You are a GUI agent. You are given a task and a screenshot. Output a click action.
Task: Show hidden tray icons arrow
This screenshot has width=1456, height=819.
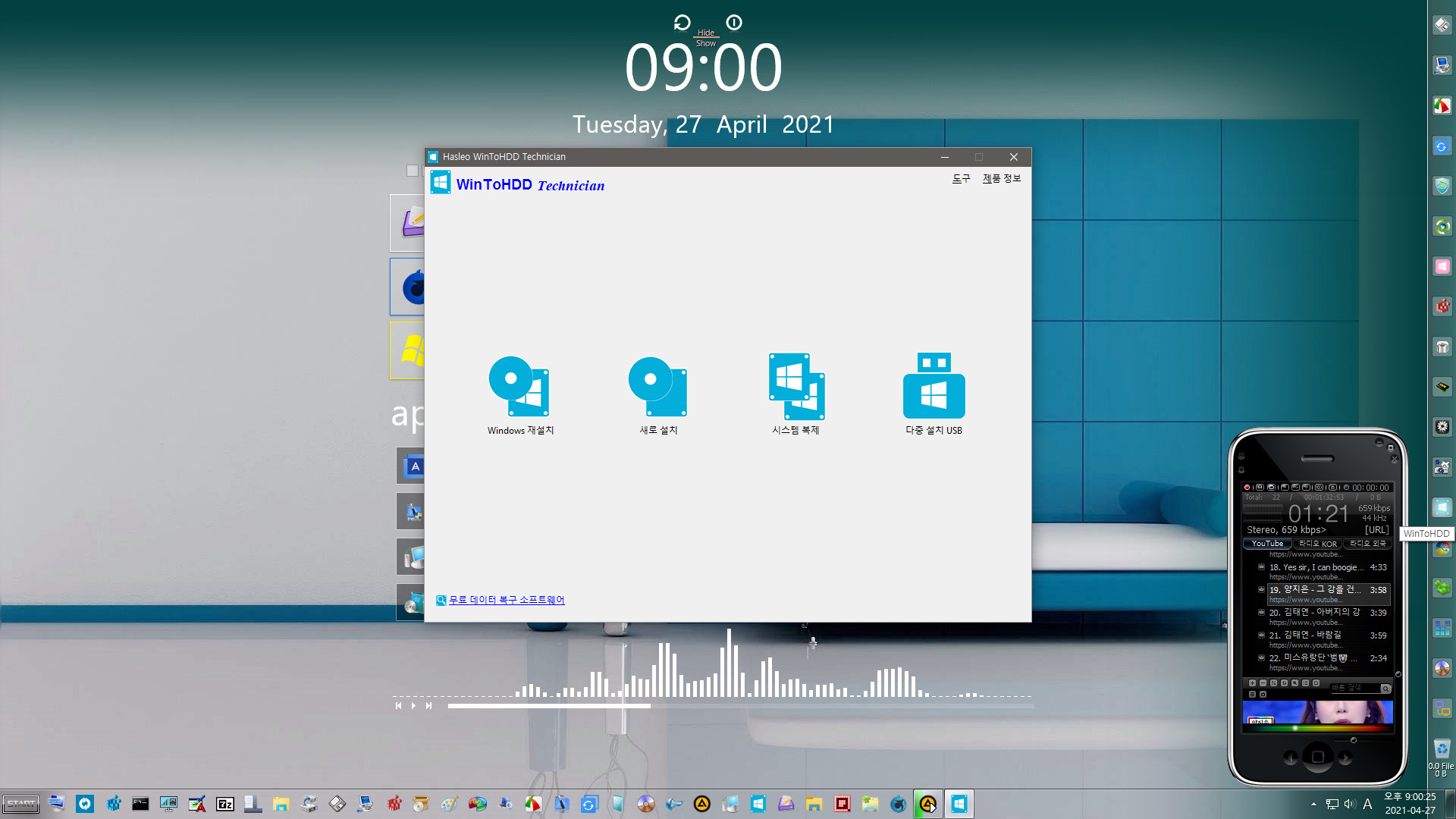1313,804
